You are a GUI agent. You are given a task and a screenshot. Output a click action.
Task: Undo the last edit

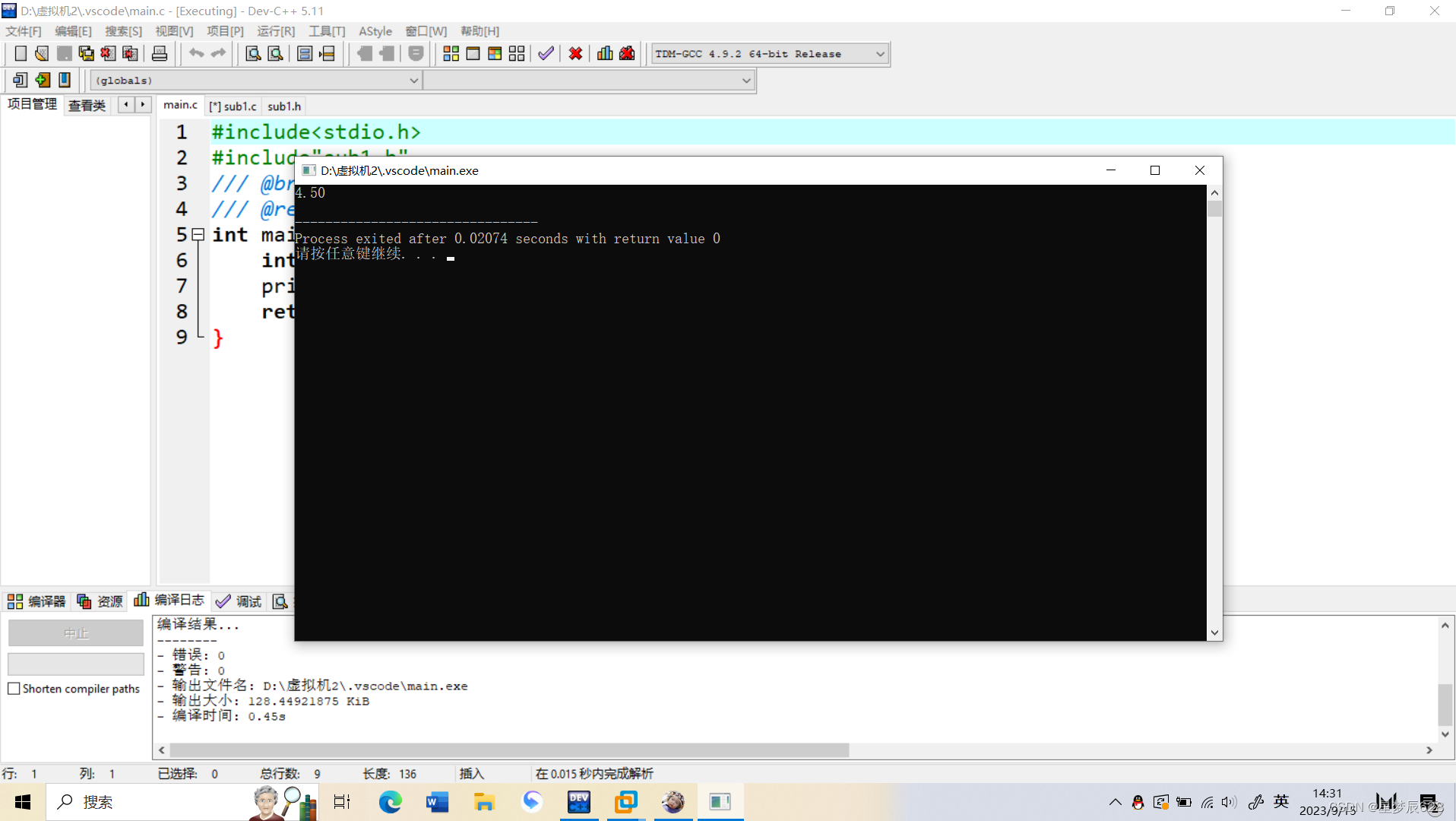tap(195, 53)
